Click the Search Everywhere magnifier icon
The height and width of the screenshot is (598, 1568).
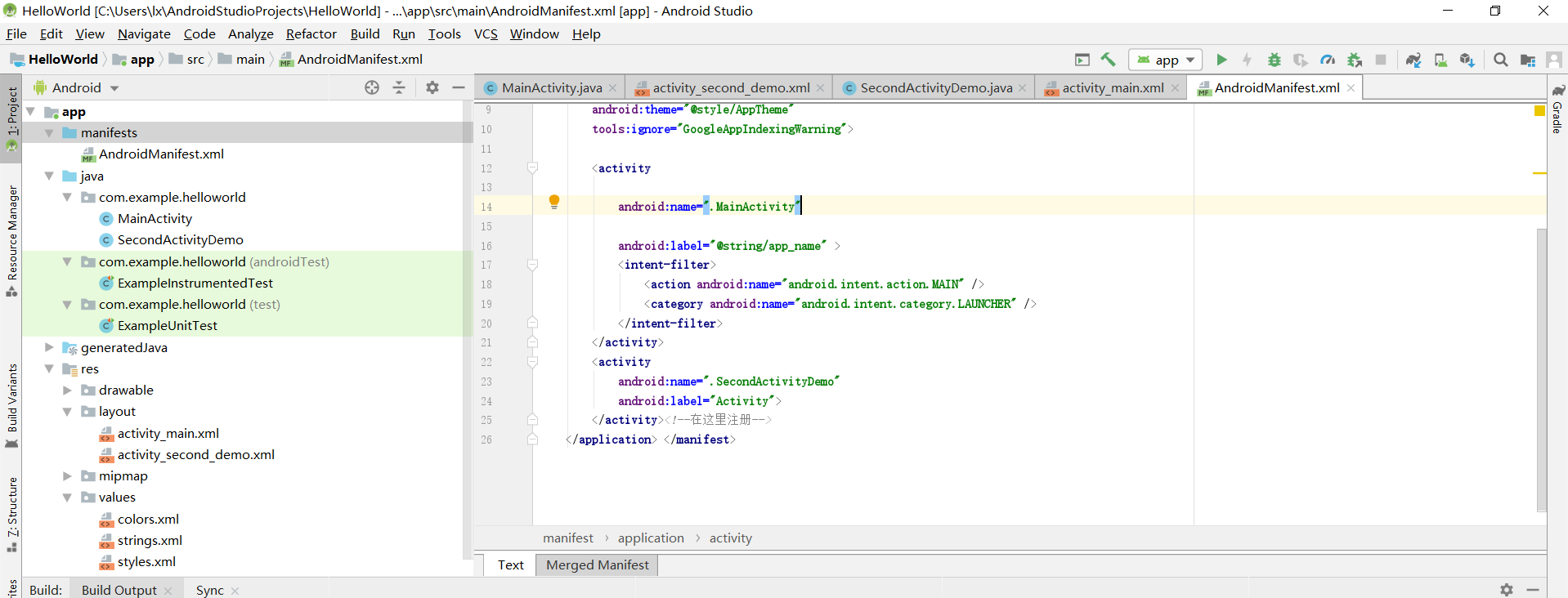[1501, 60]
